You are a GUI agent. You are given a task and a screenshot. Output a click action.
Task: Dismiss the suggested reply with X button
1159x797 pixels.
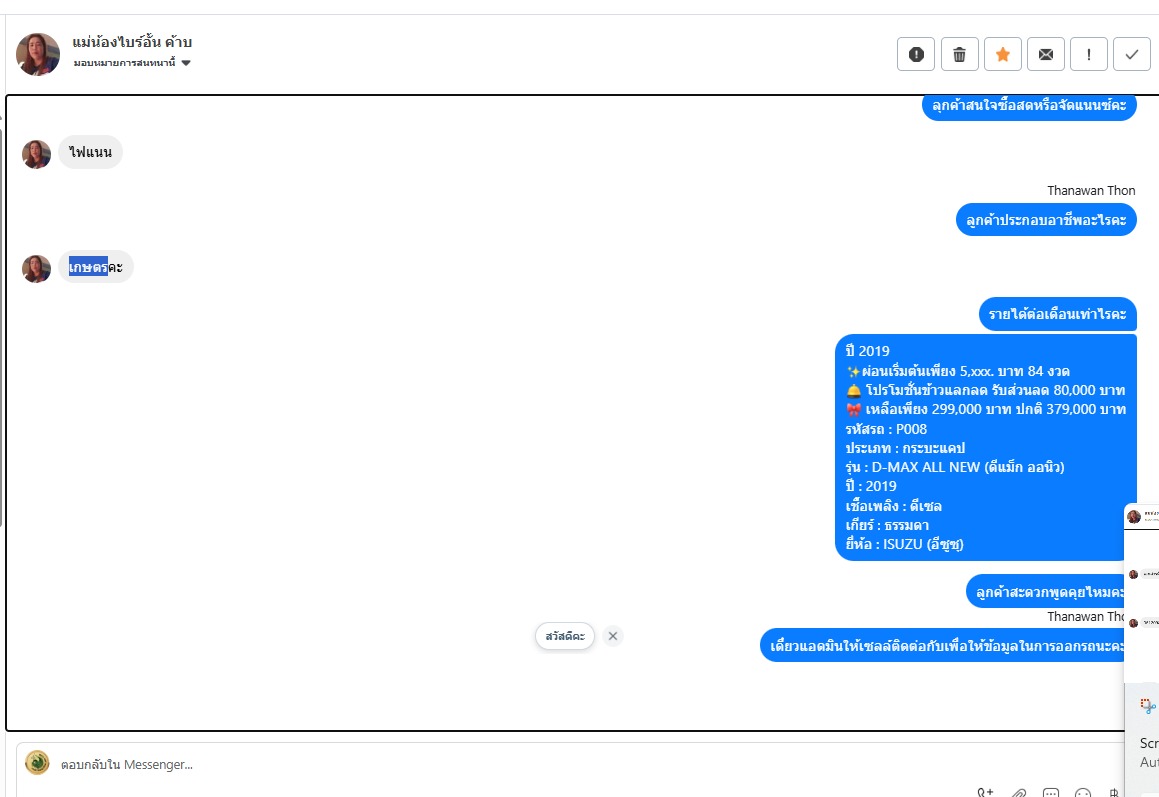[613, 636]
